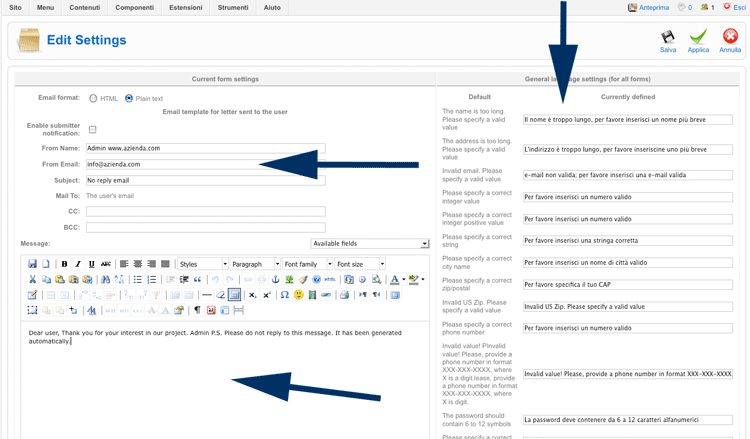Select the HTML email format radio

93,98
